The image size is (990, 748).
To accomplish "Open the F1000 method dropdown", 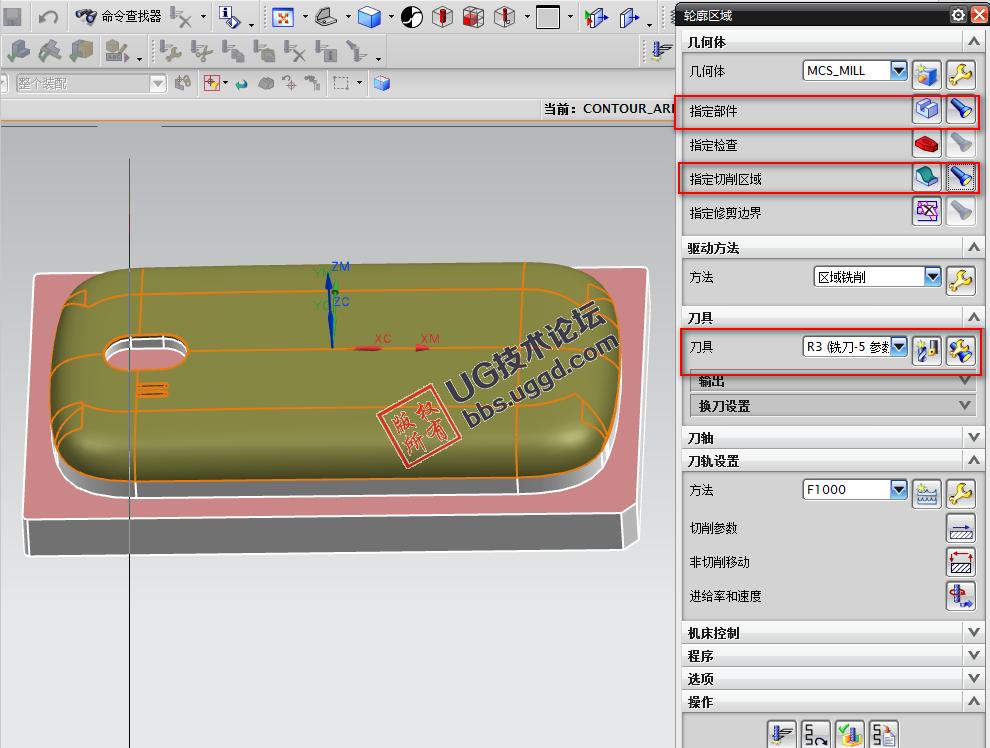I will pos(898,490).
